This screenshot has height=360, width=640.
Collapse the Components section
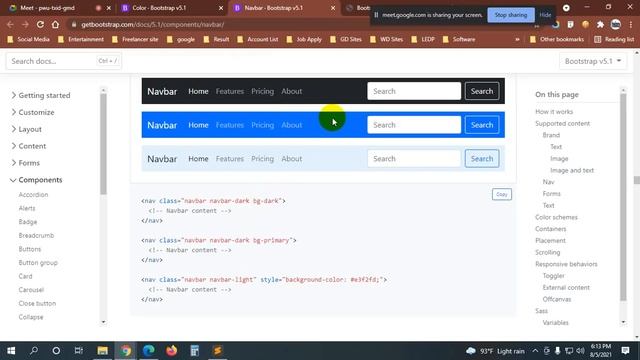click(x=36, y=180)
